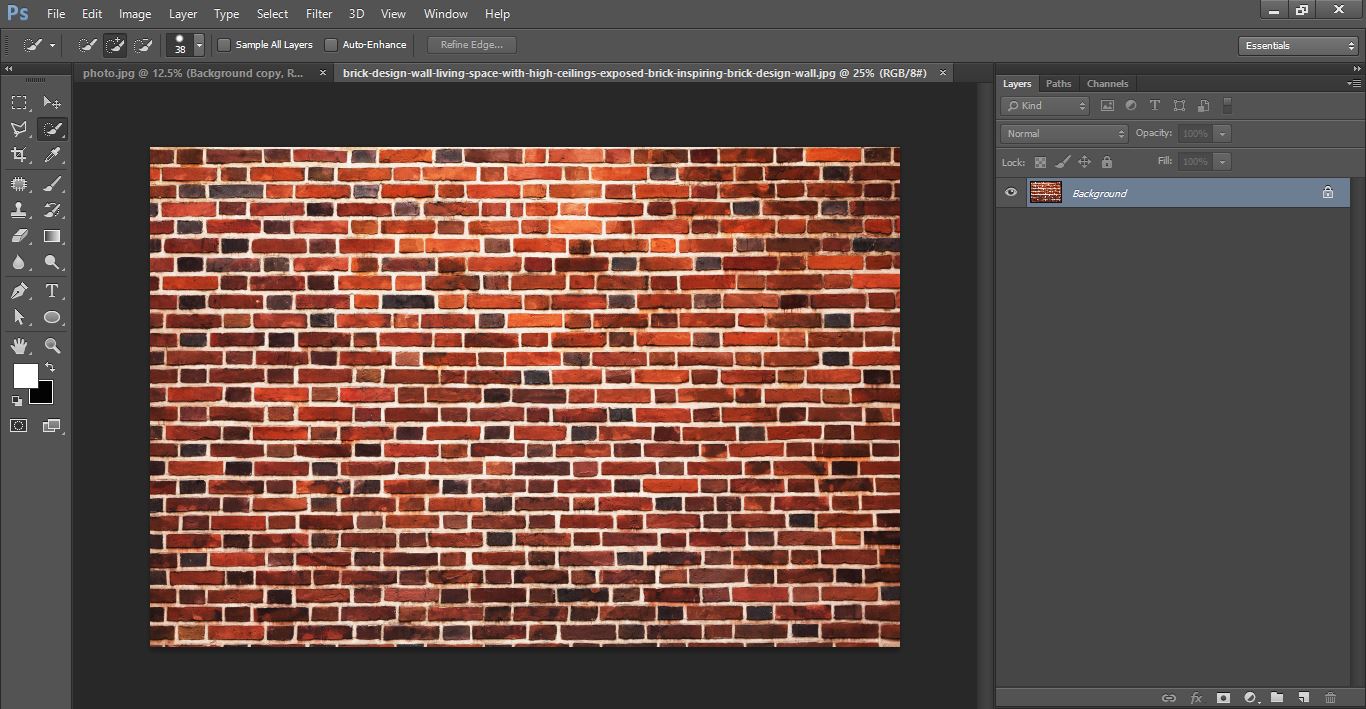Select the Hand tool
This screenshot has width=1366, height=709.
point(19,346)
